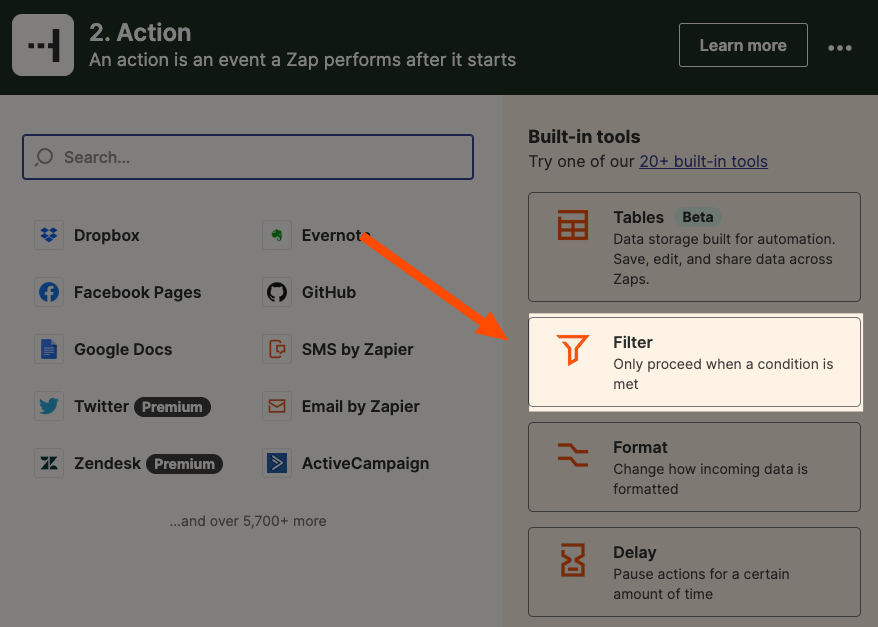The width and height of the screenshot is (878, 627).
Task: Open the three-dot more options menu
Action: 840,48
